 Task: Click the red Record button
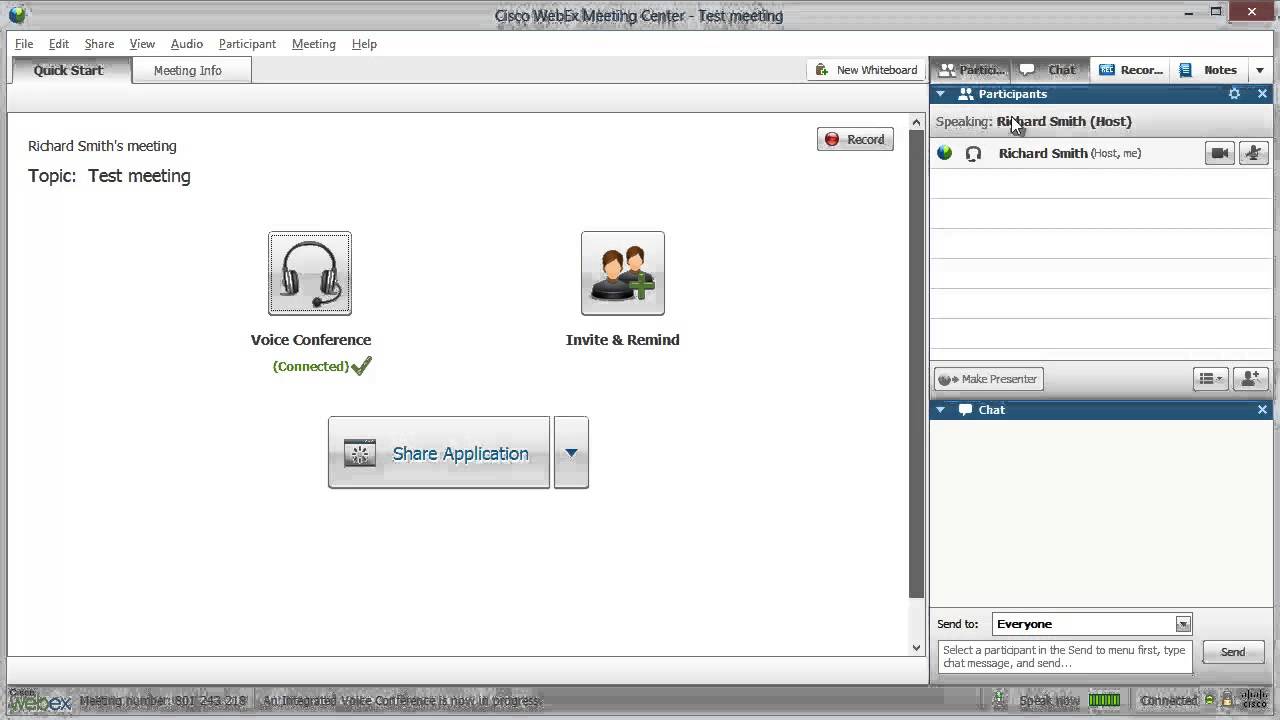click(855, 139)
